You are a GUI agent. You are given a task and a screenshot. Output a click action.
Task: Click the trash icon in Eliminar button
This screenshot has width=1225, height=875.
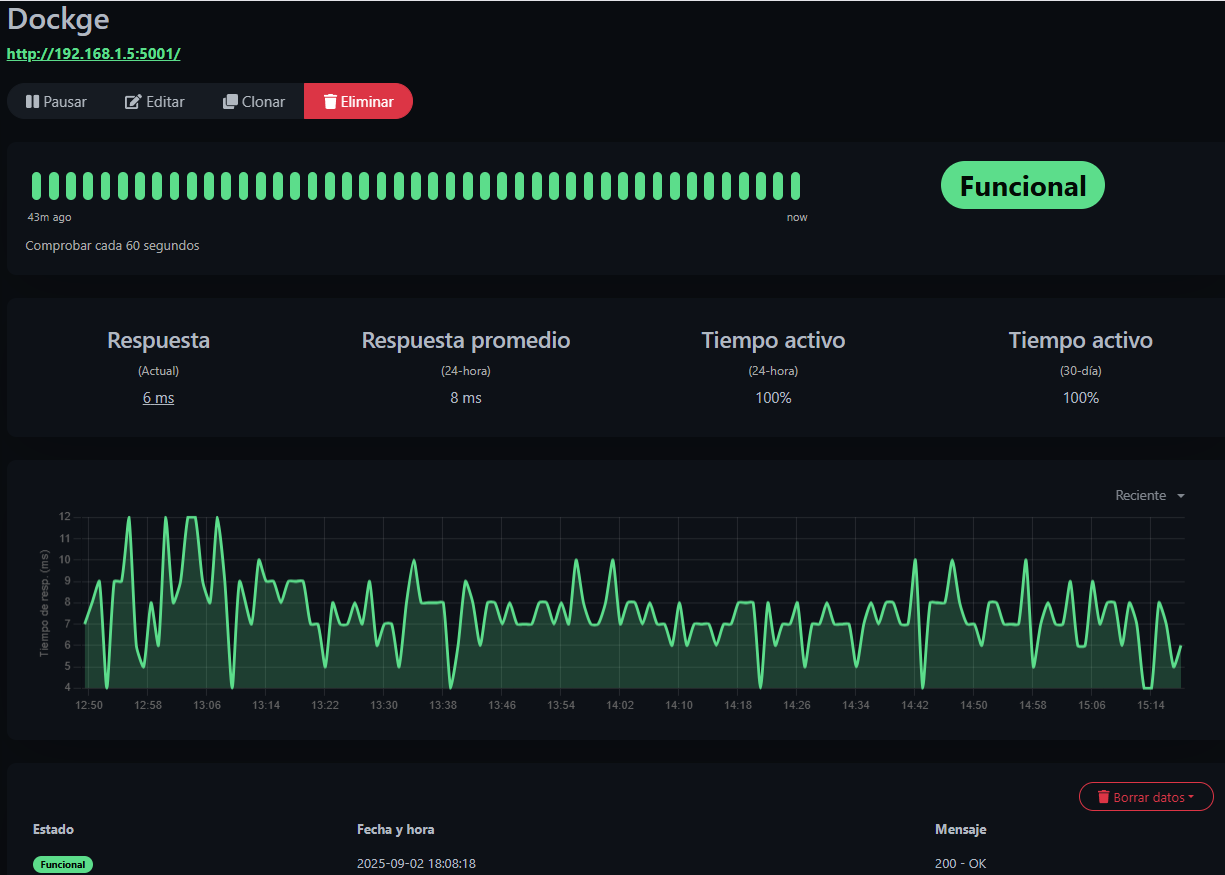(x=329, y=102)
